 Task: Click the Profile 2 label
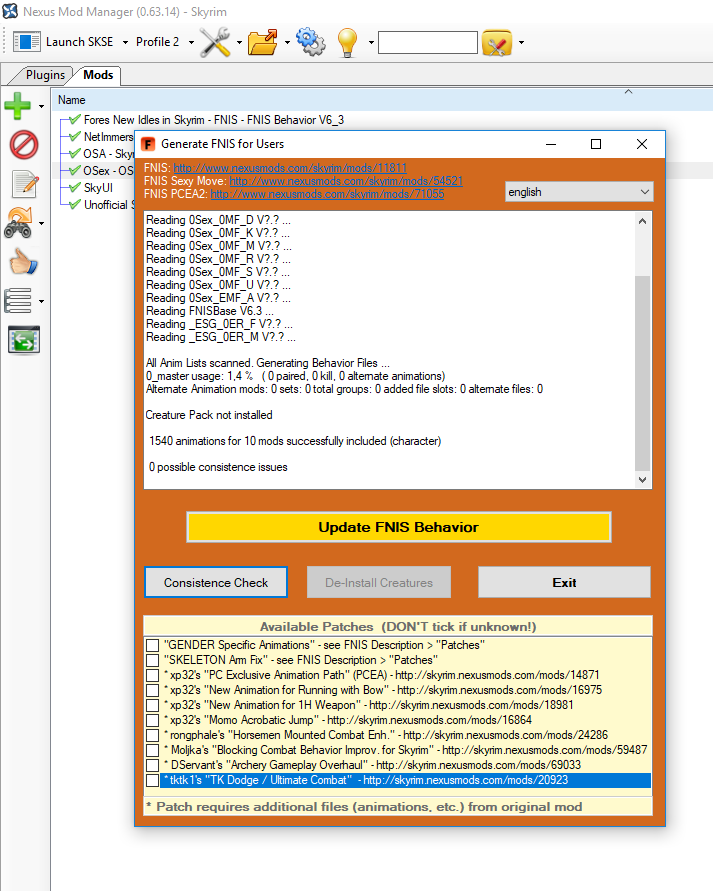[x=157, y=42]
